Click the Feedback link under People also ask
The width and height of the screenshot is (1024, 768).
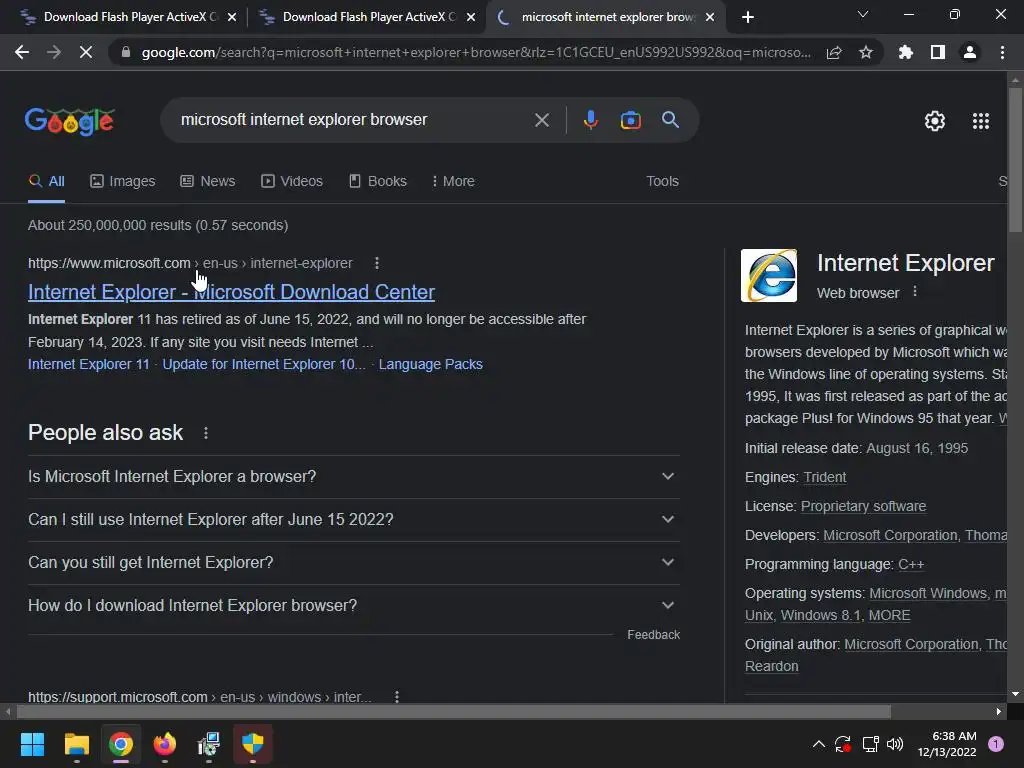[x=653, y=635]
